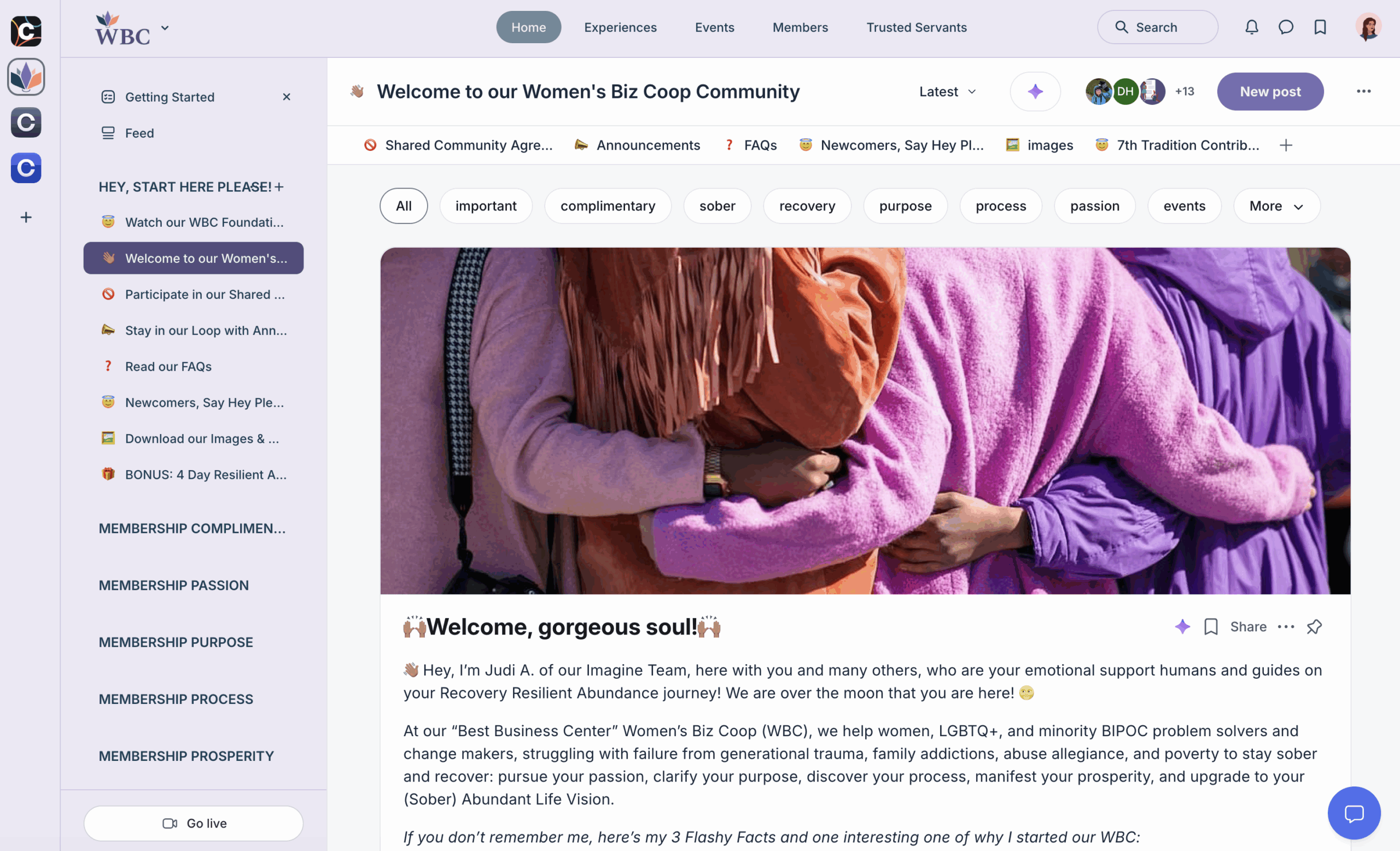1400x851 pixels.
Task: Open the WBC community switcher chevron
Action: pos(165,27)
